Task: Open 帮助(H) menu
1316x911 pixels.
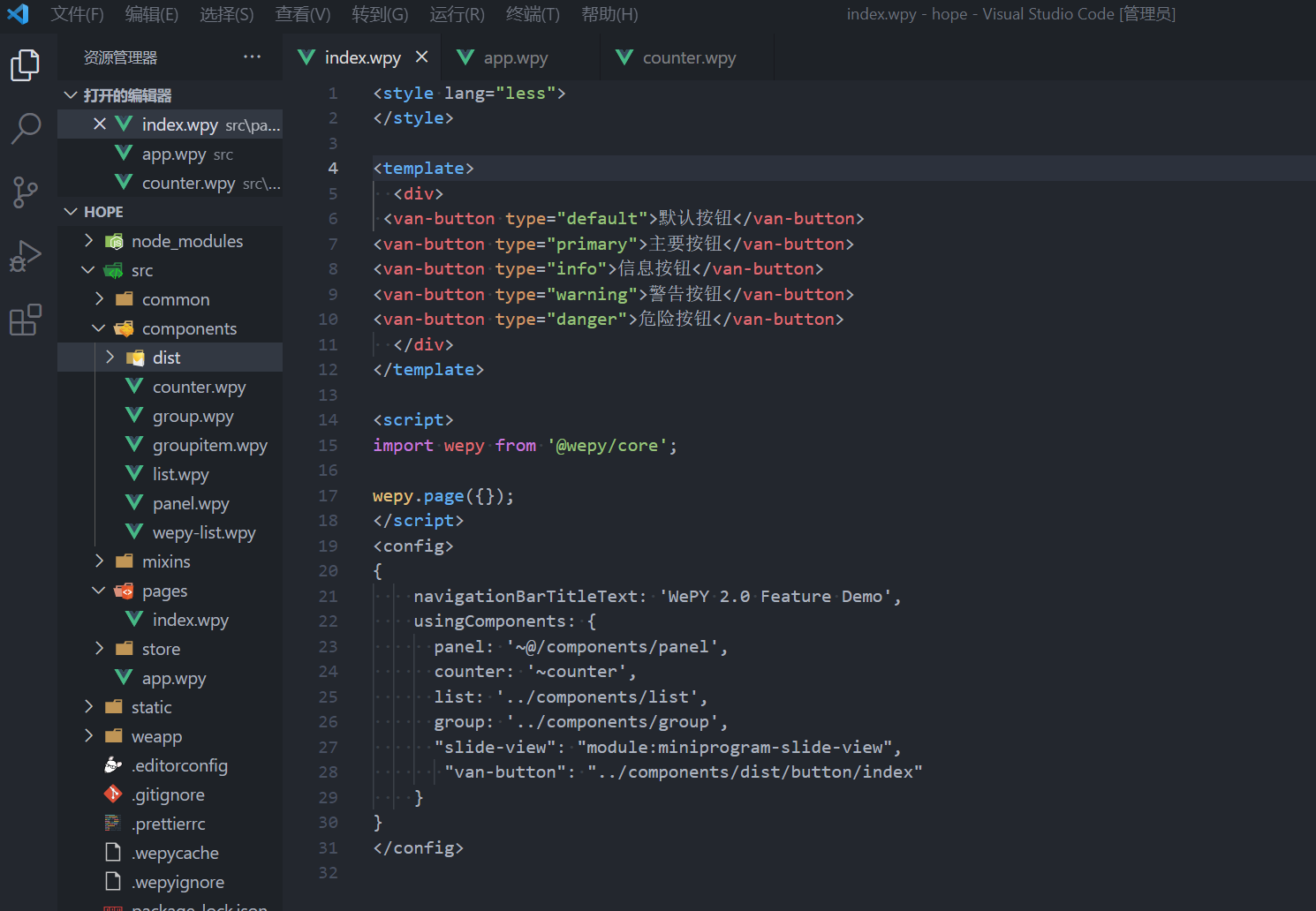Action: pyautogui.click(x=609, y=14)
